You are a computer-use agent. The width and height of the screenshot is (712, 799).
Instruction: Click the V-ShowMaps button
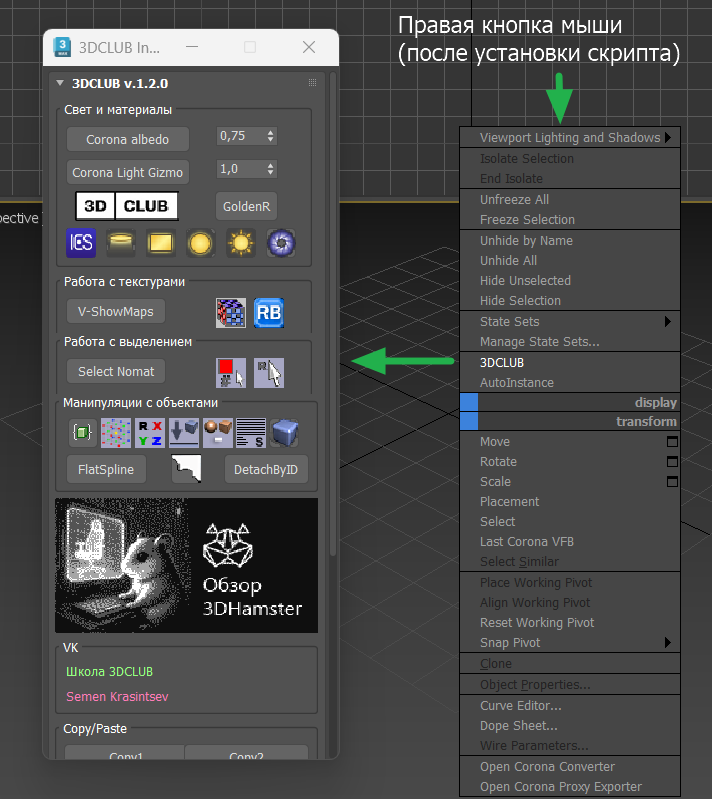point(116,311)
